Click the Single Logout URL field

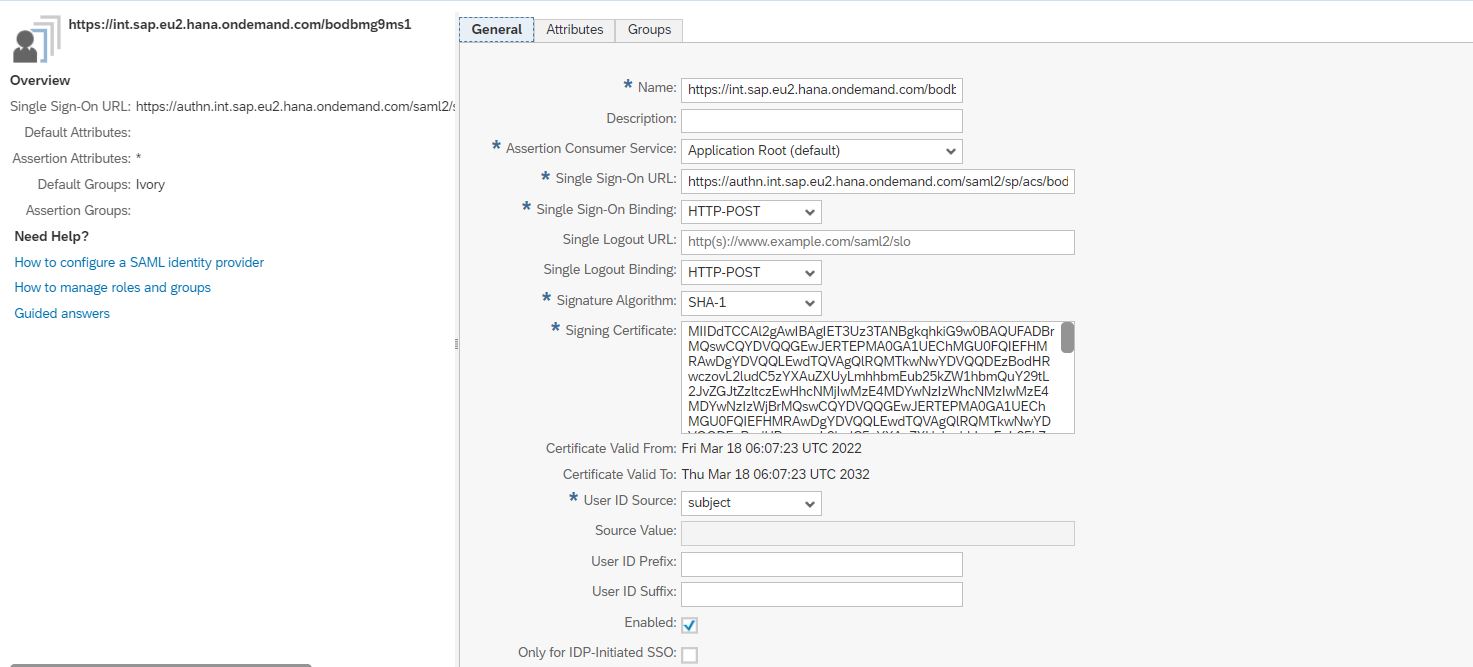point(877,242)
